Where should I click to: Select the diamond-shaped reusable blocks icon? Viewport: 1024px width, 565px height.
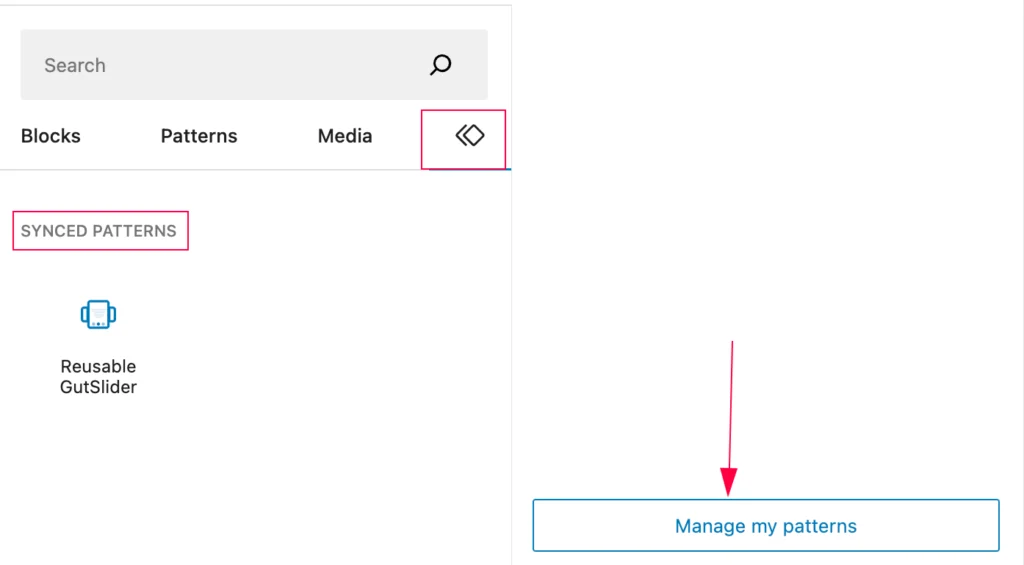pos(469,136)
